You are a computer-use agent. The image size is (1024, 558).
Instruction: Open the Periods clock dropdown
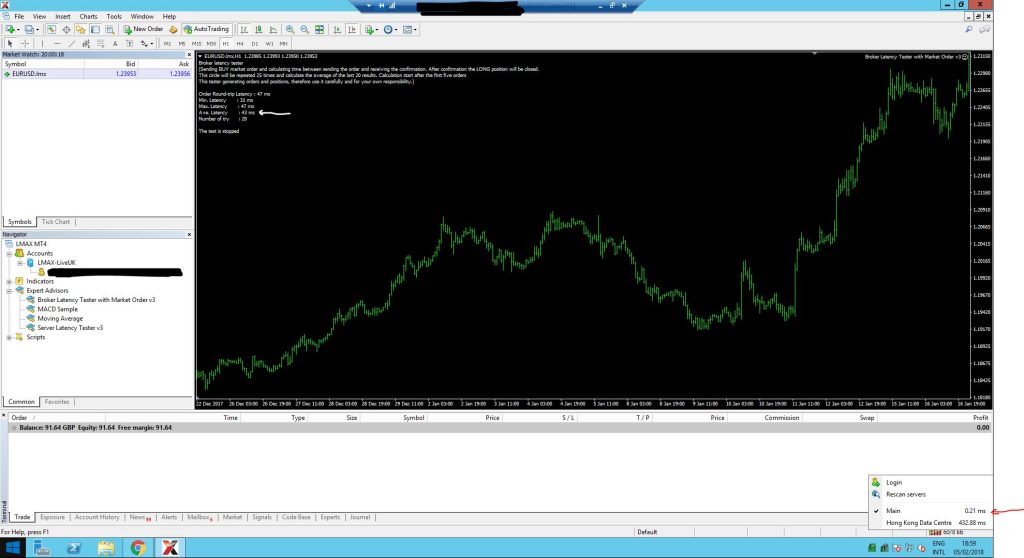(390, 29)
